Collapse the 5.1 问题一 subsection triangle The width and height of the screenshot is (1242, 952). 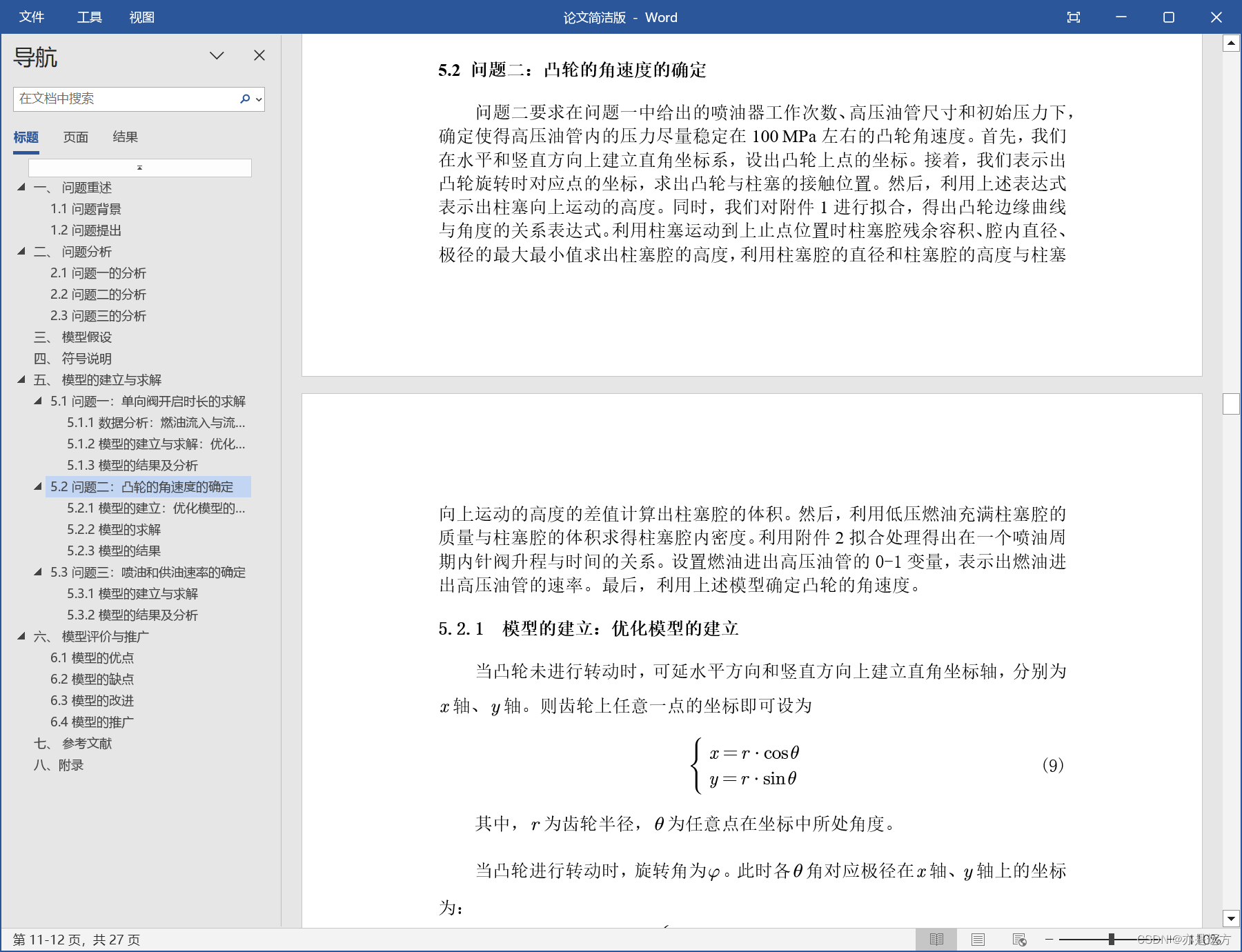38,401
